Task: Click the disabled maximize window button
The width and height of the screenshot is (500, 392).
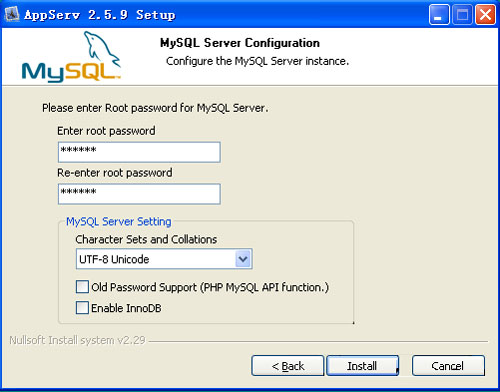Action: click(x=462, y=15)
